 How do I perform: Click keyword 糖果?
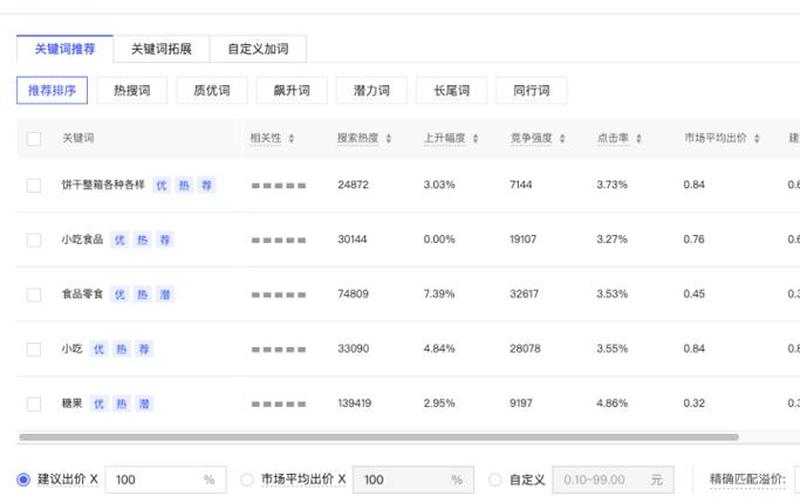72,404
